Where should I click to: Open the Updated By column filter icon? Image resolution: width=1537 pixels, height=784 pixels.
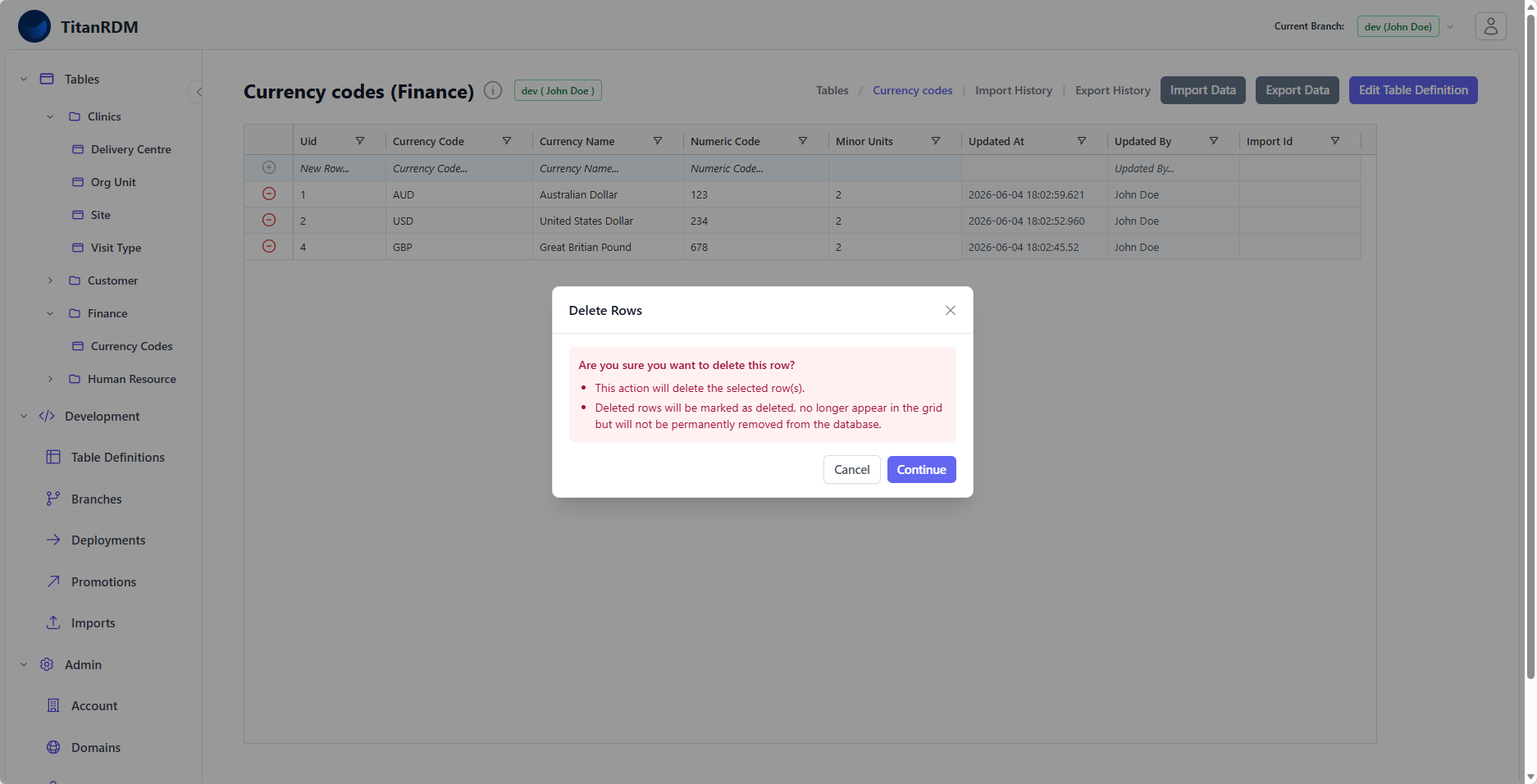1214,141
